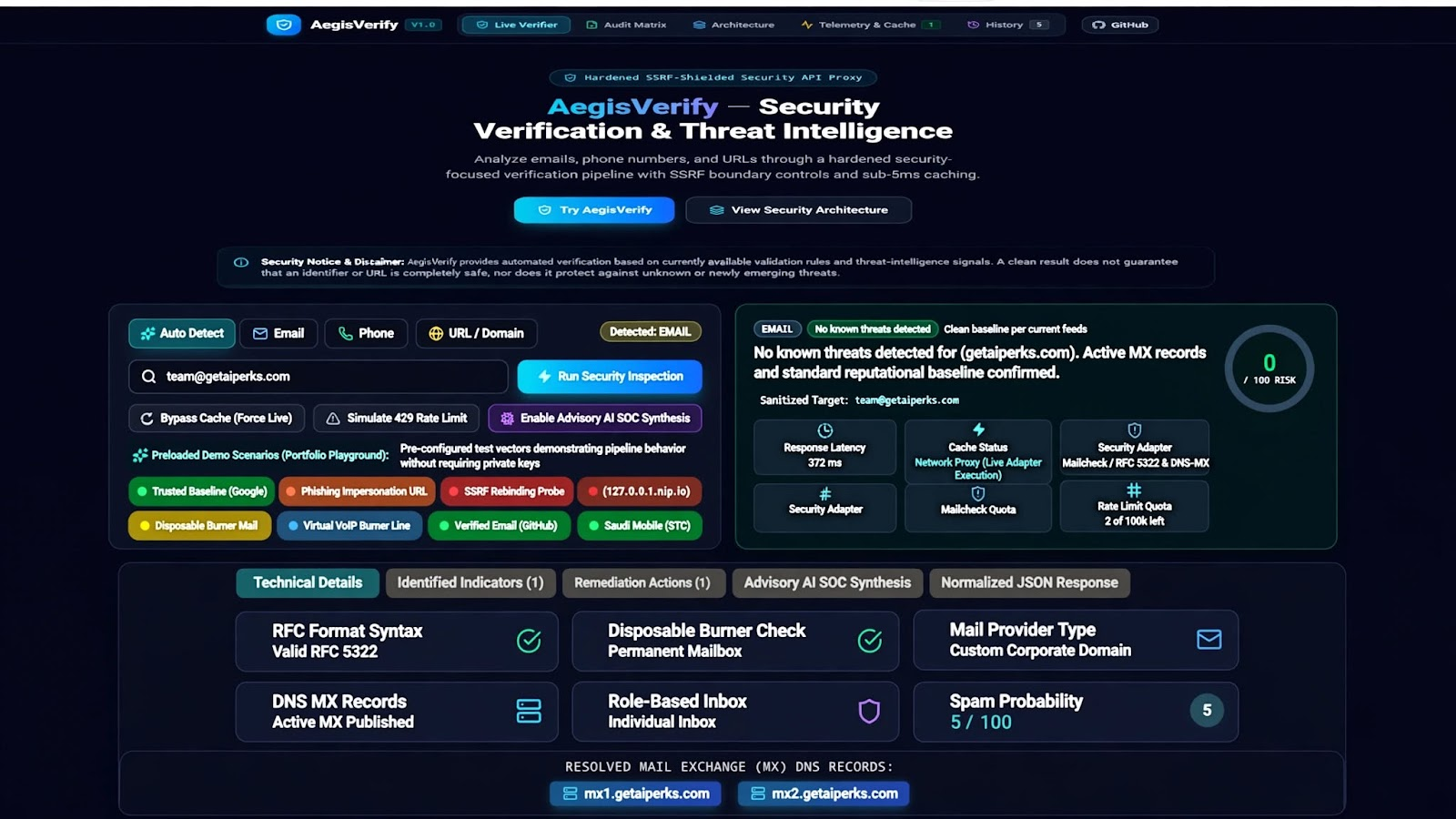Run Security Inspection
1456x819 pixels.
(610, 377)
